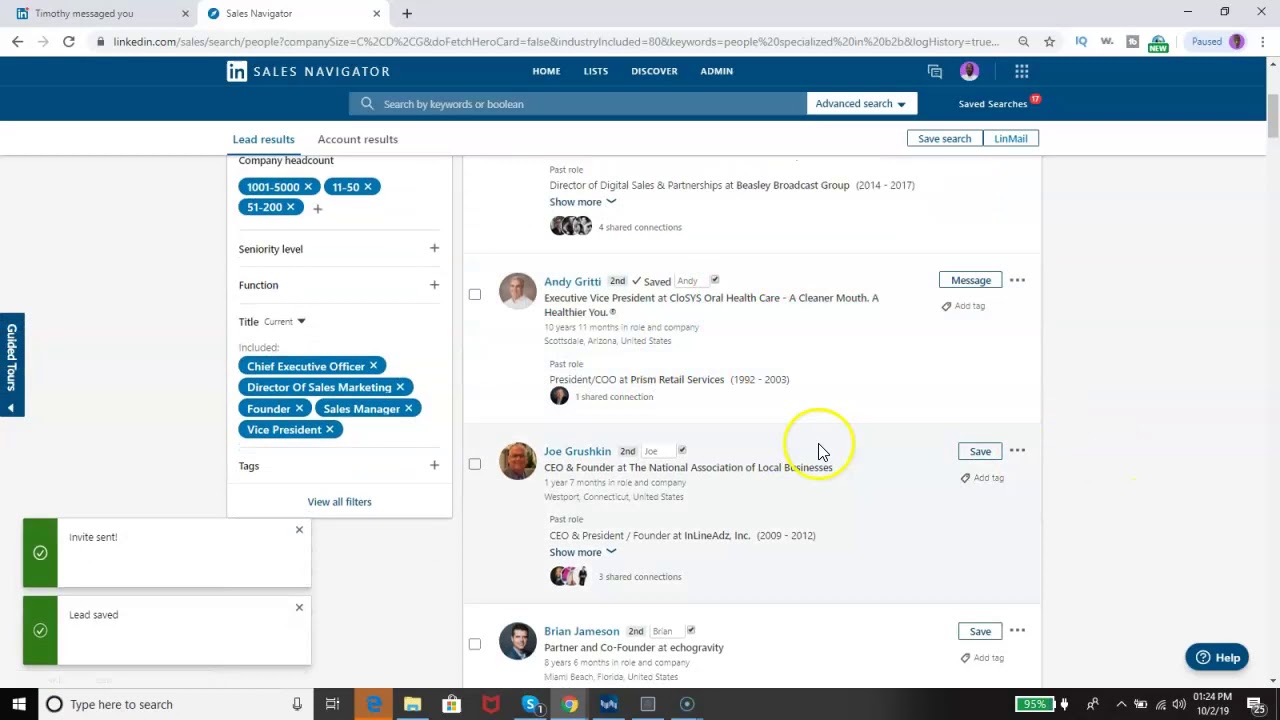The image size is (1280, 720).
Task: Switch to Lead results tab
Action: (264, 139)
